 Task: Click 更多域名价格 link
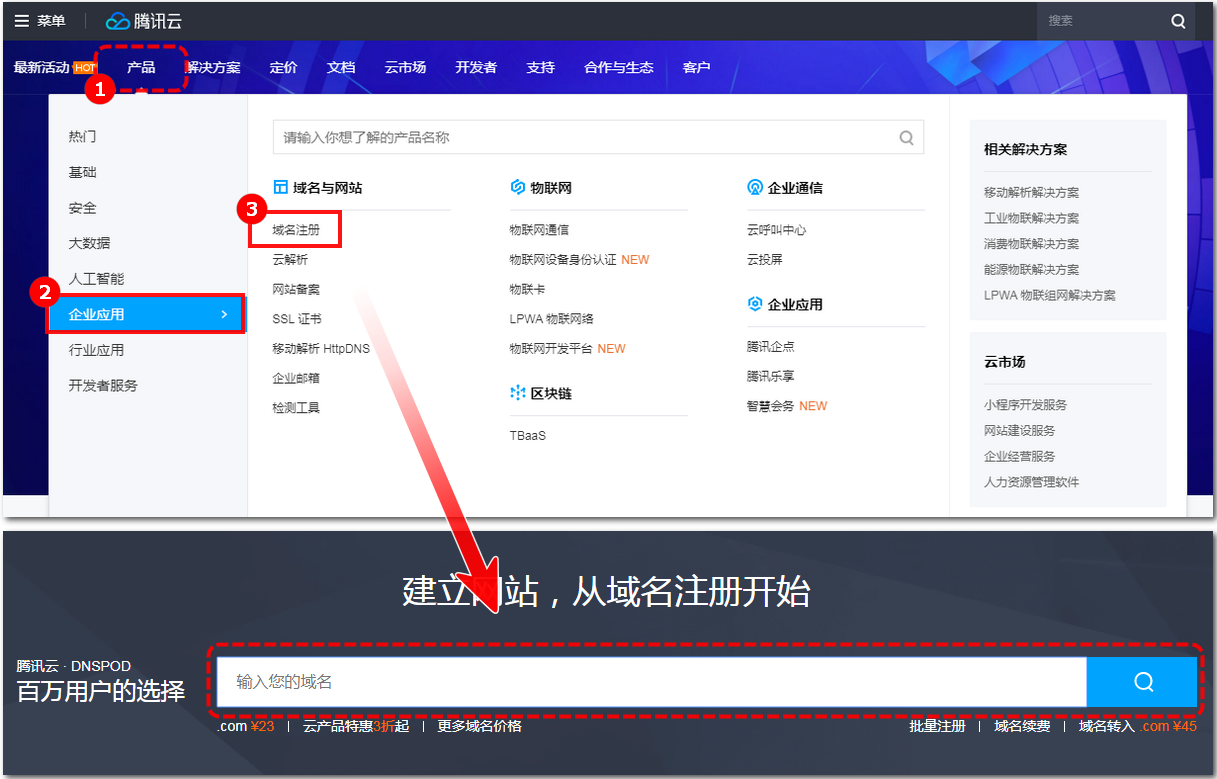479,726
